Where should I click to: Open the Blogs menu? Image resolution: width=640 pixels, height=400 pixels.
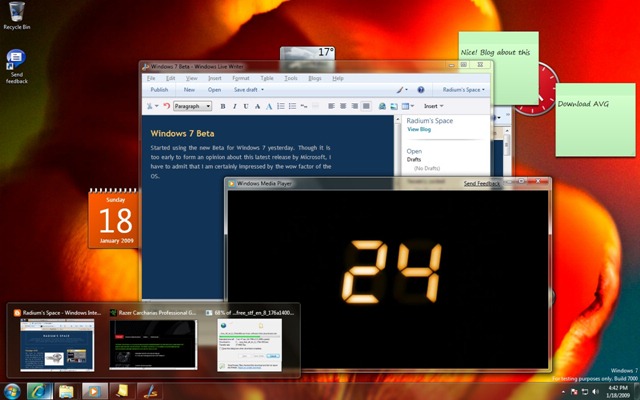[x=315, y=78]
